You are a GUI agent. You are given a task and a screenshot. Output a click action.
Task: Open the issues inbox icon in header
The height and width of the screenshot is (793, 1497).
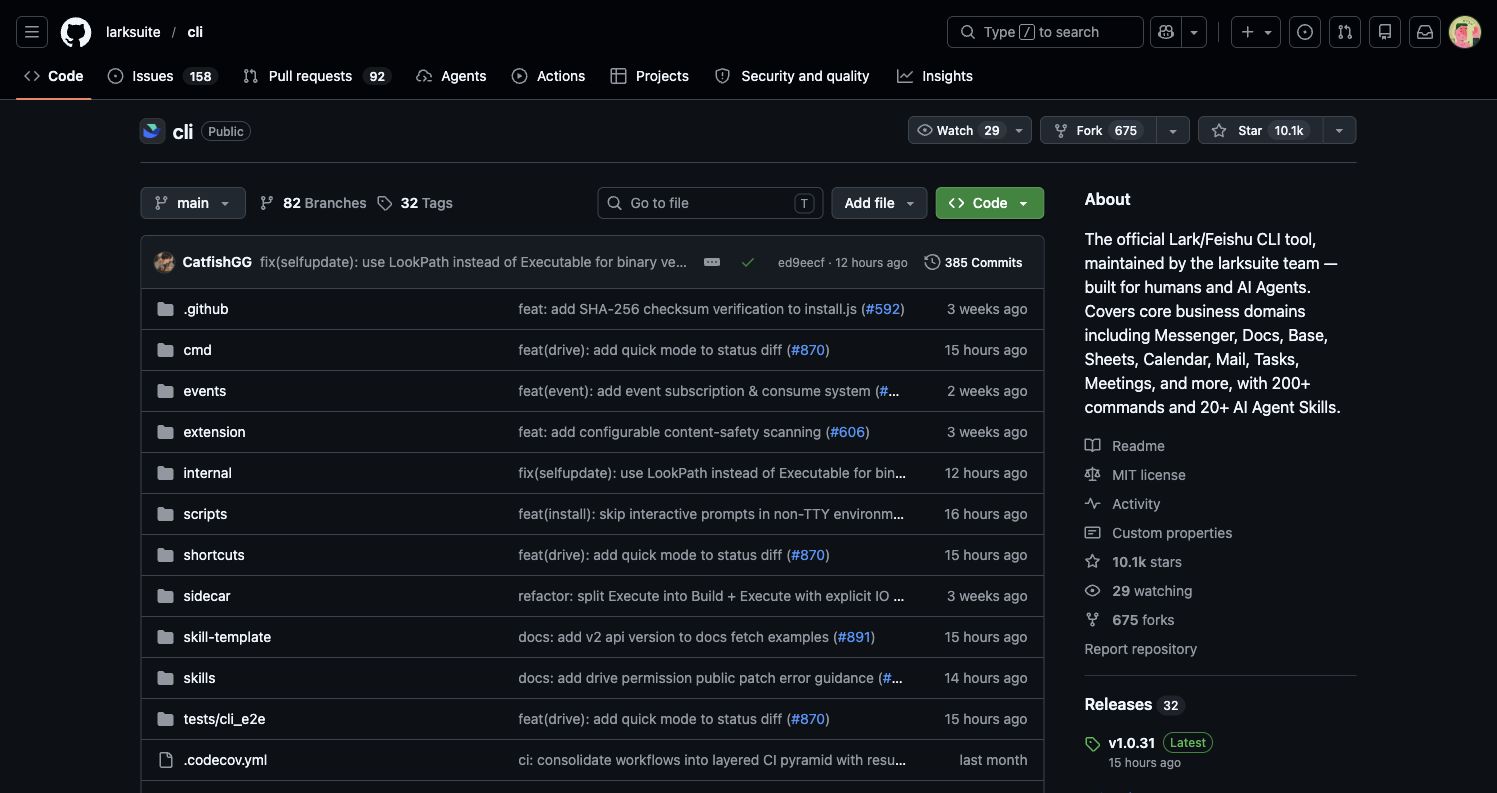(x=1305, y=32)
